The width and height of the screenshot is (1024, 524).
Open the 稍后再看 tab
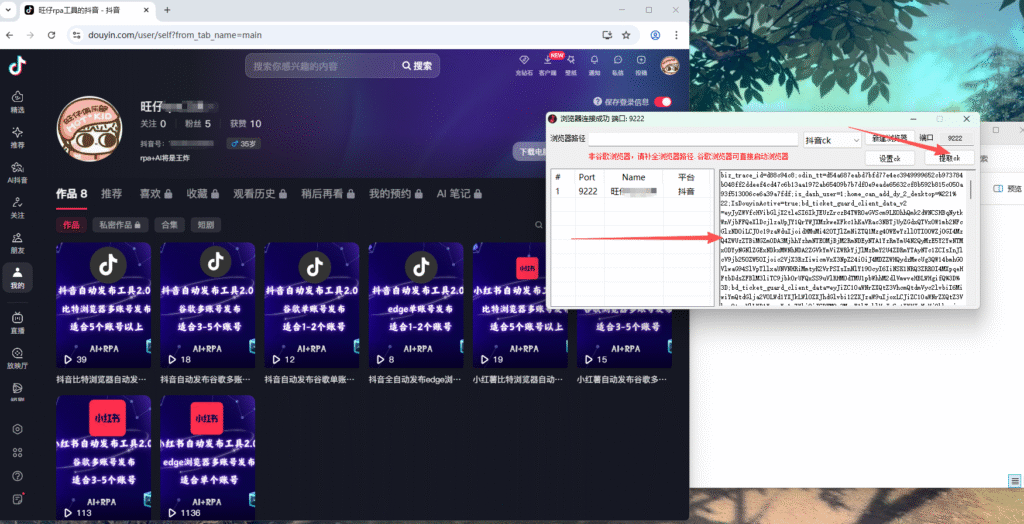328,194
